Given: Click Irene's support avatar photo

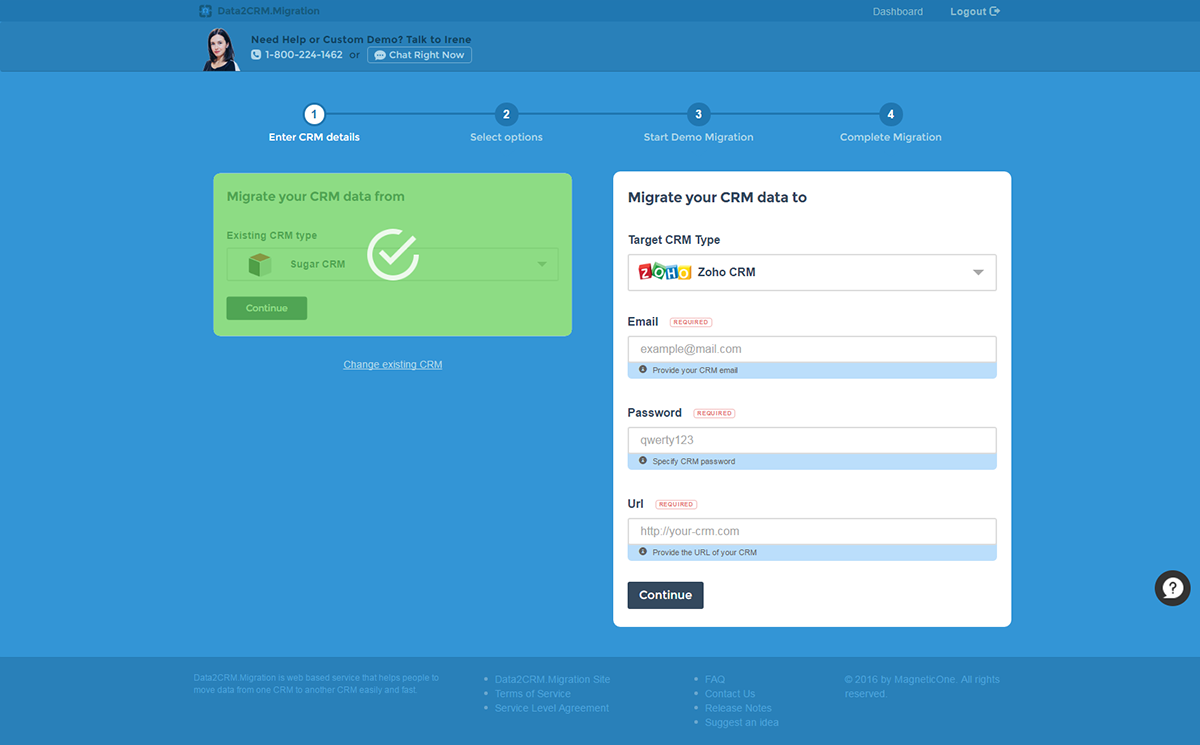Looking at the screenshot, I should 221,49.
